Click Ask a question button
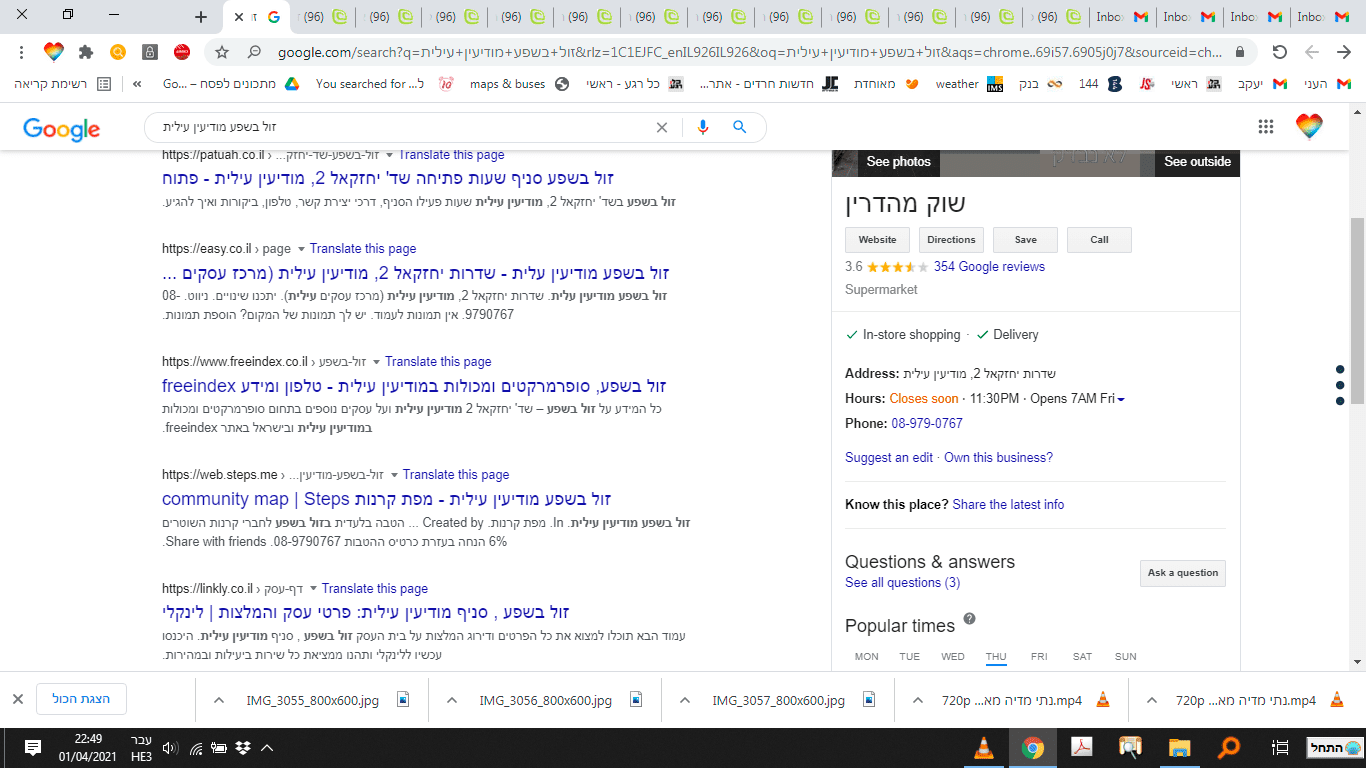Image resolution: width=1366 pixels, height=768 pixels. tap(1183, 573)
